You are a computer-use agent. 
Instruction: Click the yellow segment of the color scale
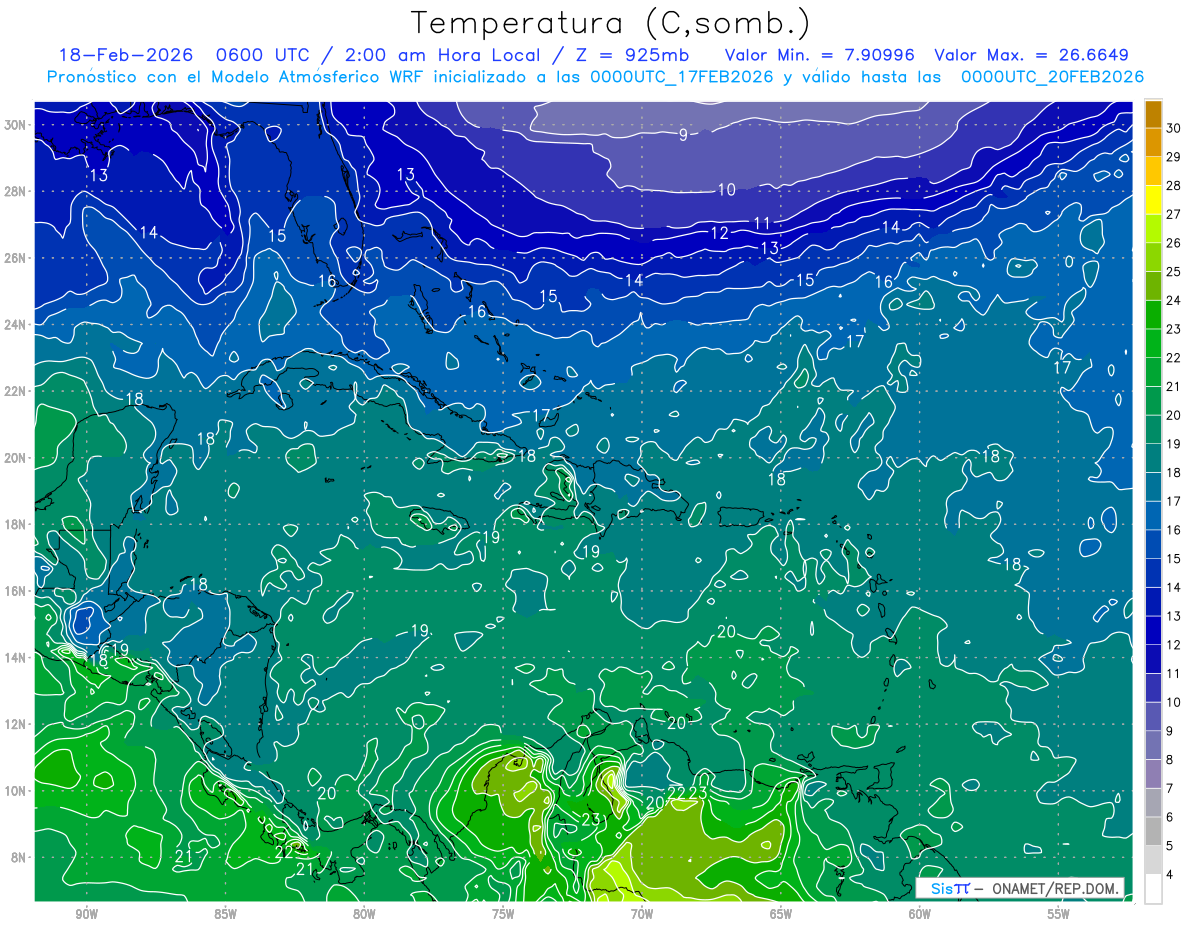tap(1153, 200)
